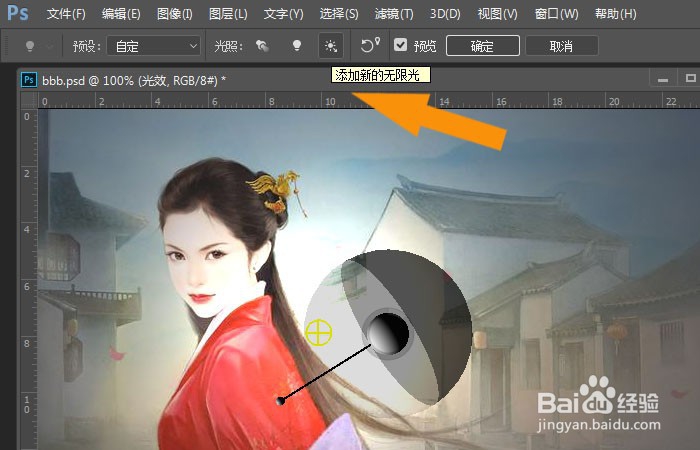Toggle the 预览 checkbox

(400, 45)
